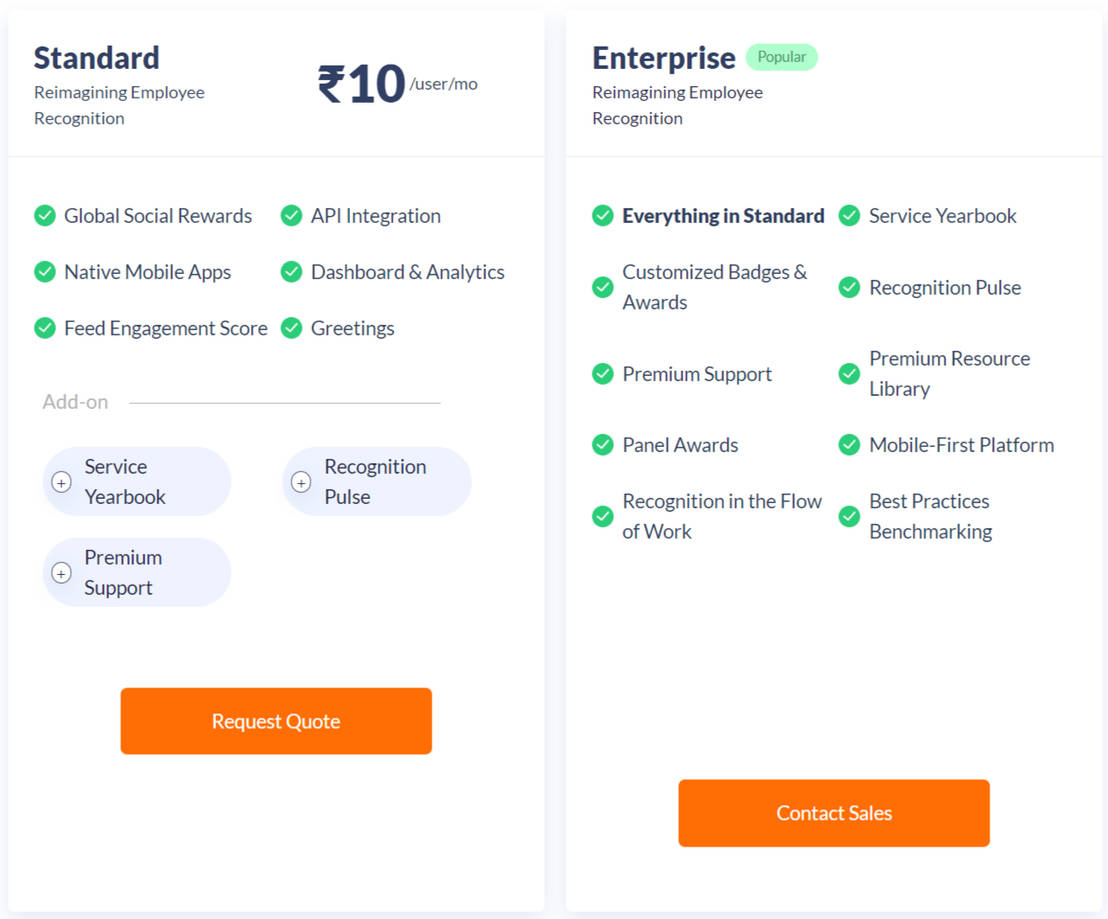Click the Enterprise plan heading
The image size is (1108, 919).
coord(664,58)
